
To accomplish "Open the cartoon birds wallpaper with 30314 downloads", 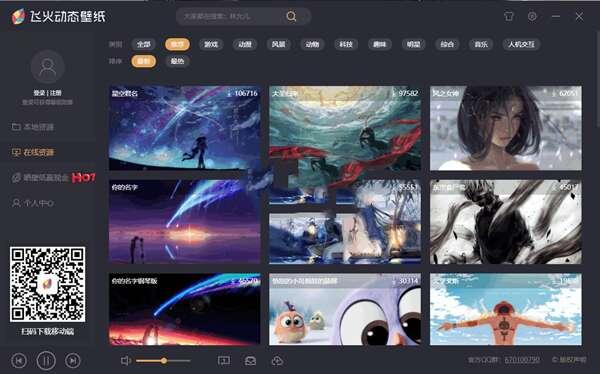I will 345,309.
